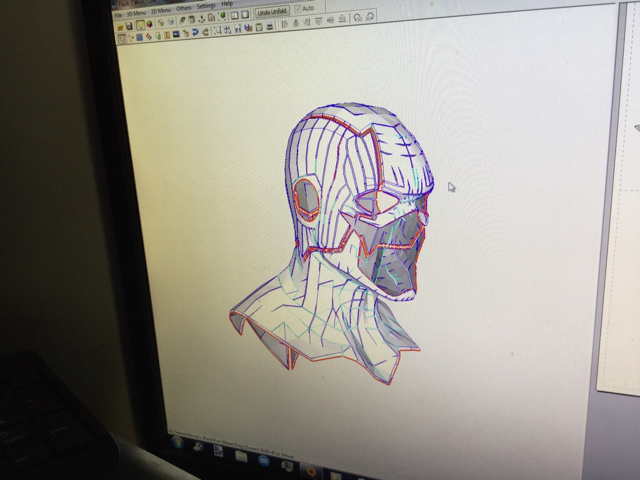The image size is (640, 480).
Task: Toggle the light bulb icon
Action: point(140,25)
